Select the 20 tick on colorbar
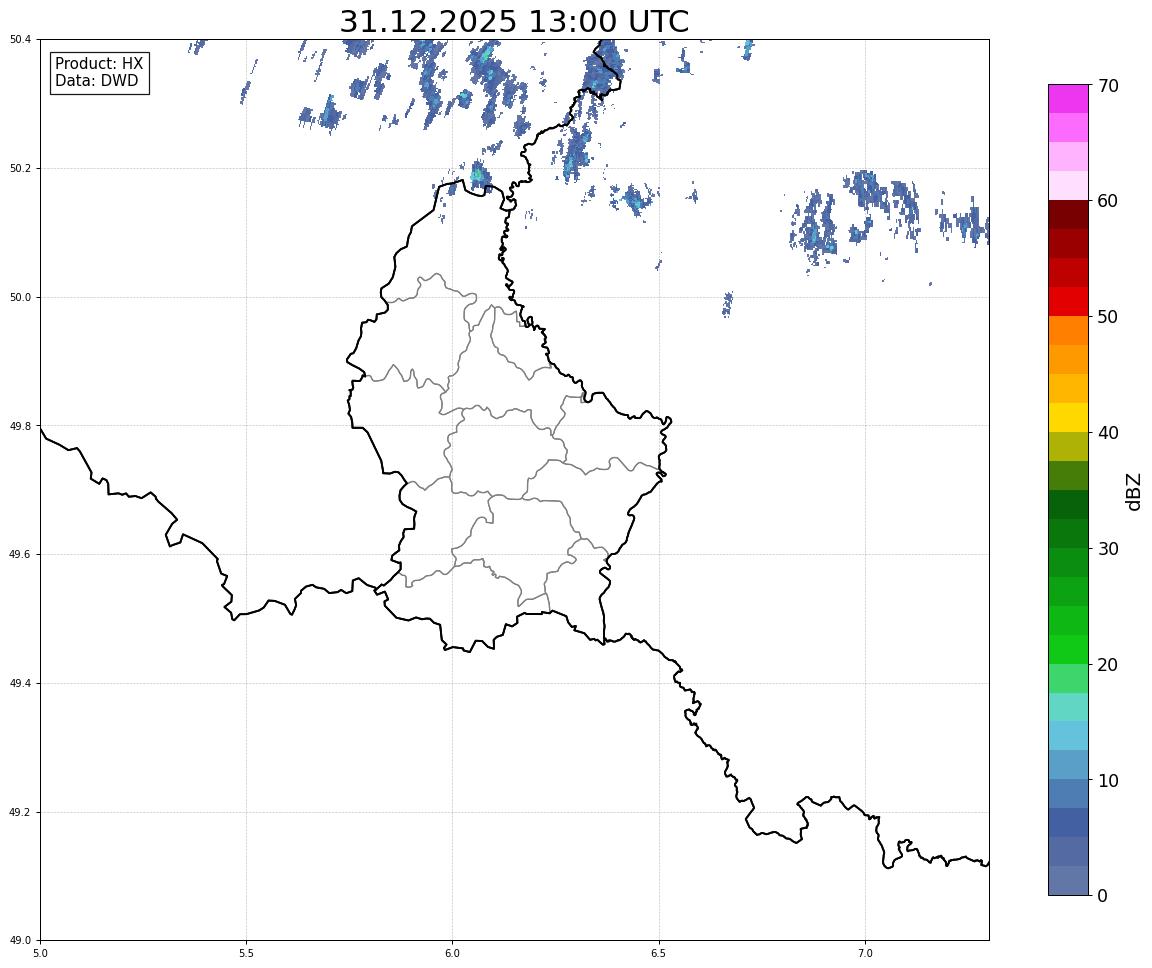Viewport: 1152px width, 968px height. pyautogui.click(x=1108, y=665)
